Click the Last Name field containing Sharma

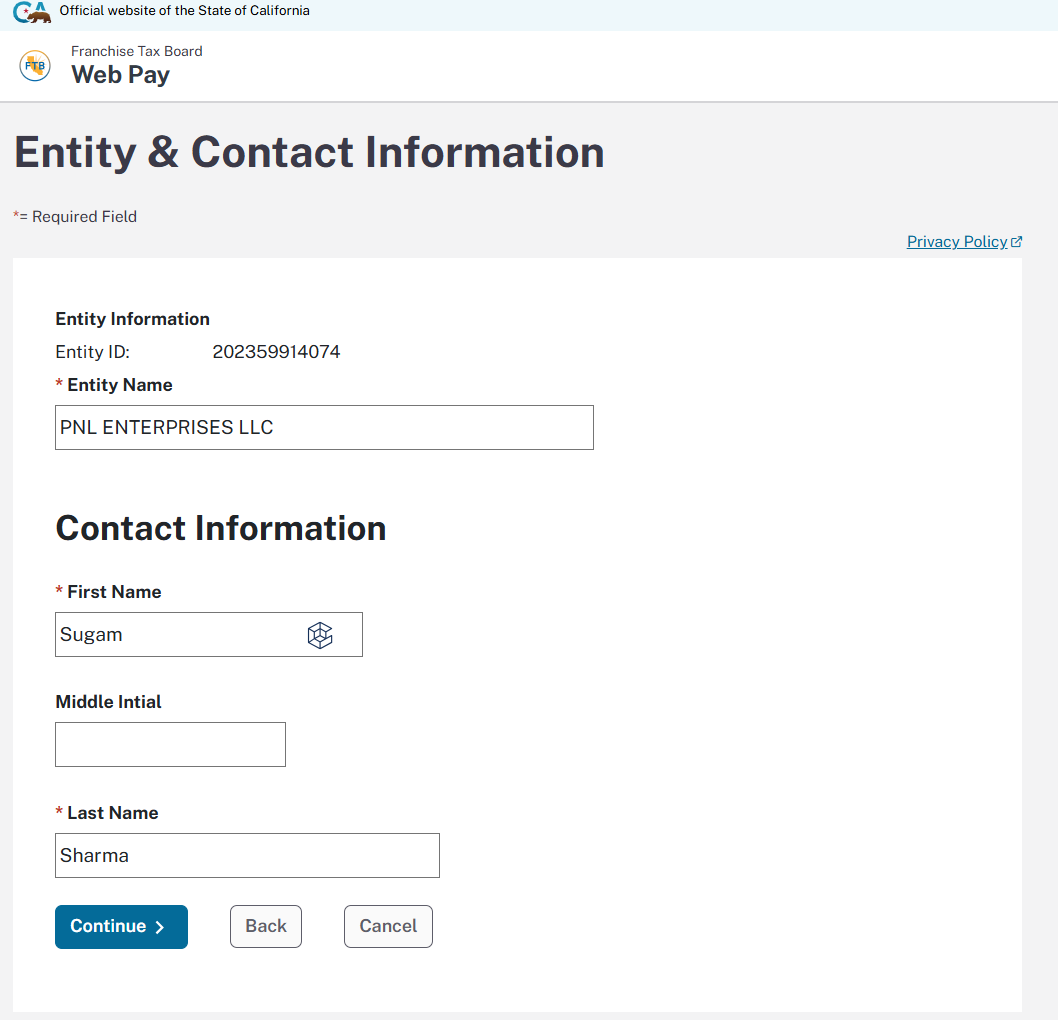click(x=247, y=856)
